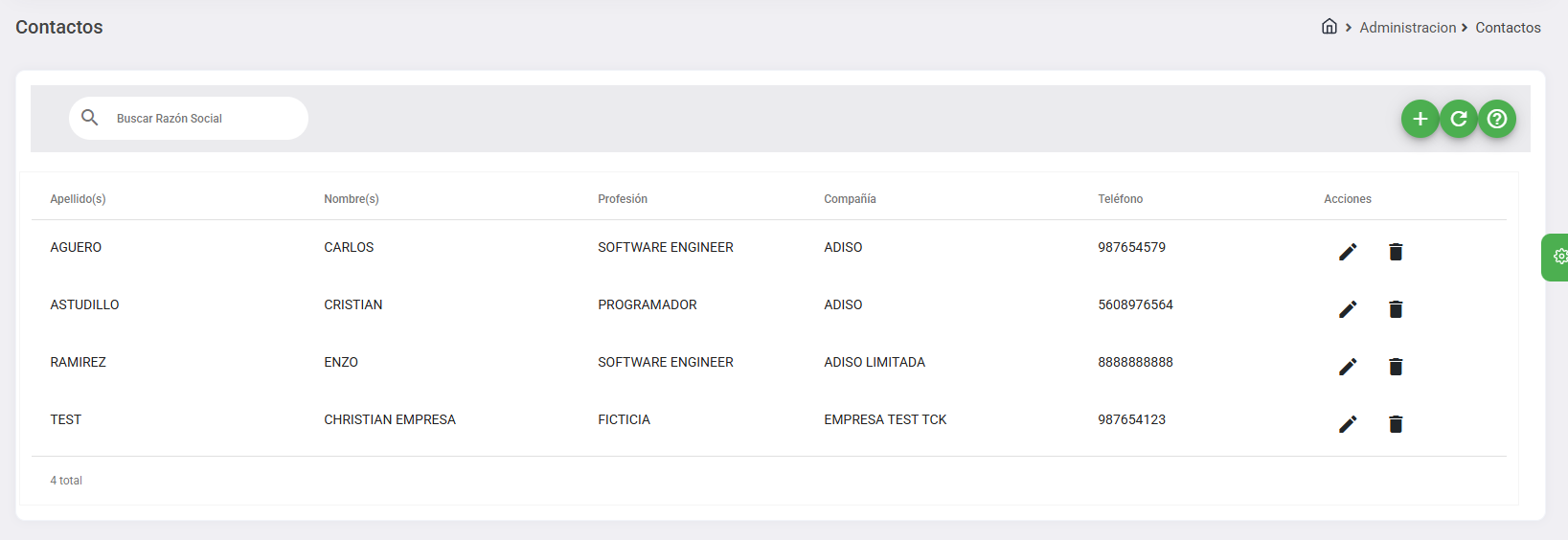Refresh the contacts list

1458,119
